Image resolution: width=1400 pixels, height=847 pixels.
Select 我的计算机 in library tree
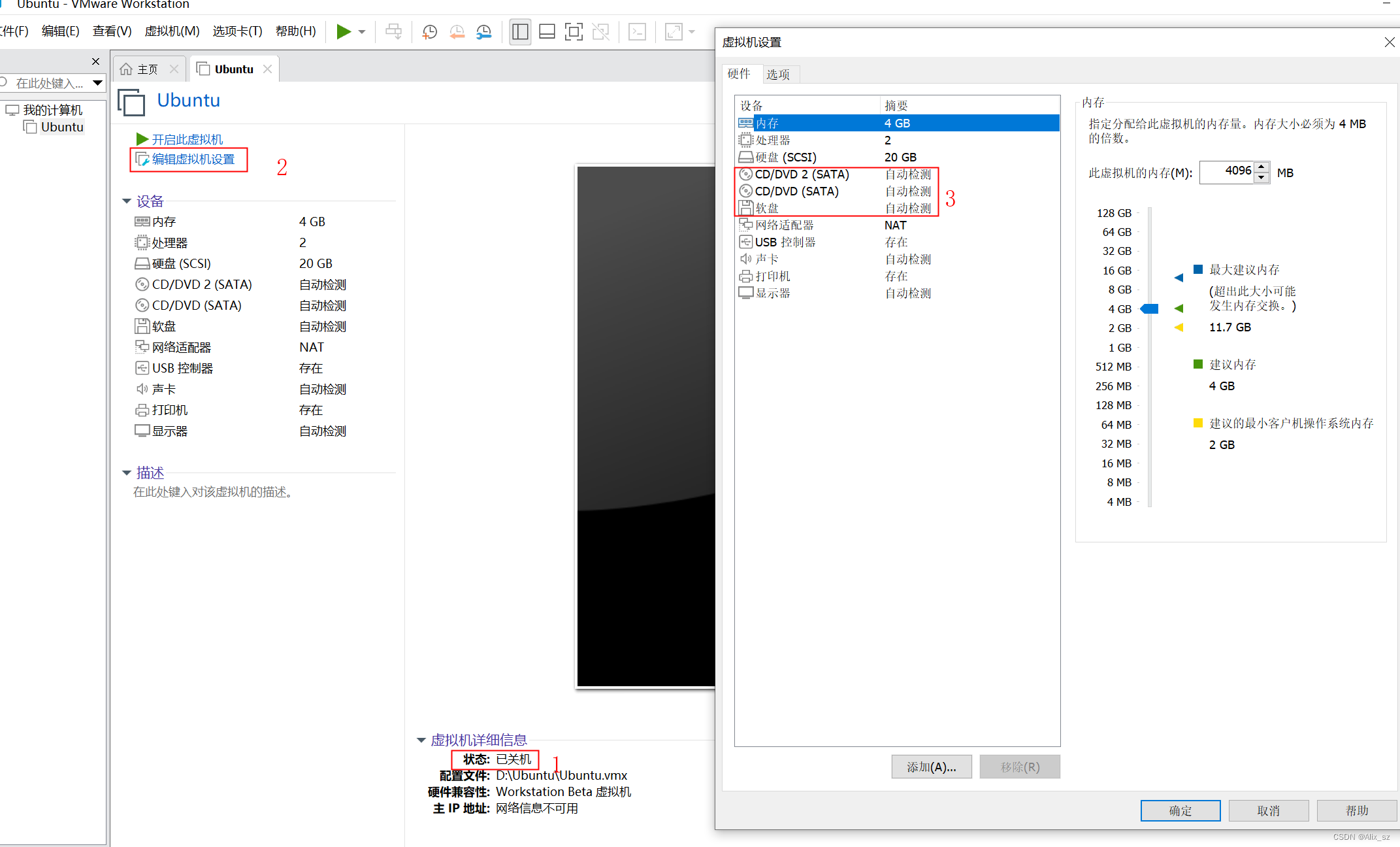52,110
